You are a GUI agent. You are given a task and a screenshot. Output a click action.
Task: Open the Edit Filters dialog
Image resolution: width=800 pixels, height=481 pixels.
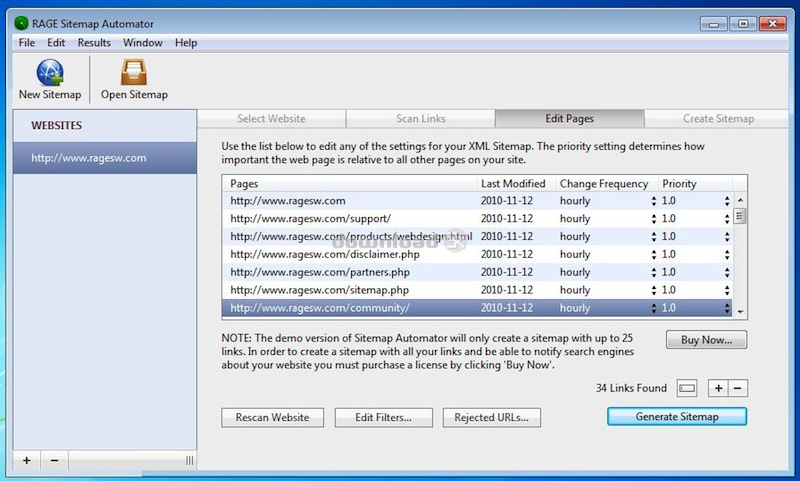pyautogui.click(x=384, y=417)
